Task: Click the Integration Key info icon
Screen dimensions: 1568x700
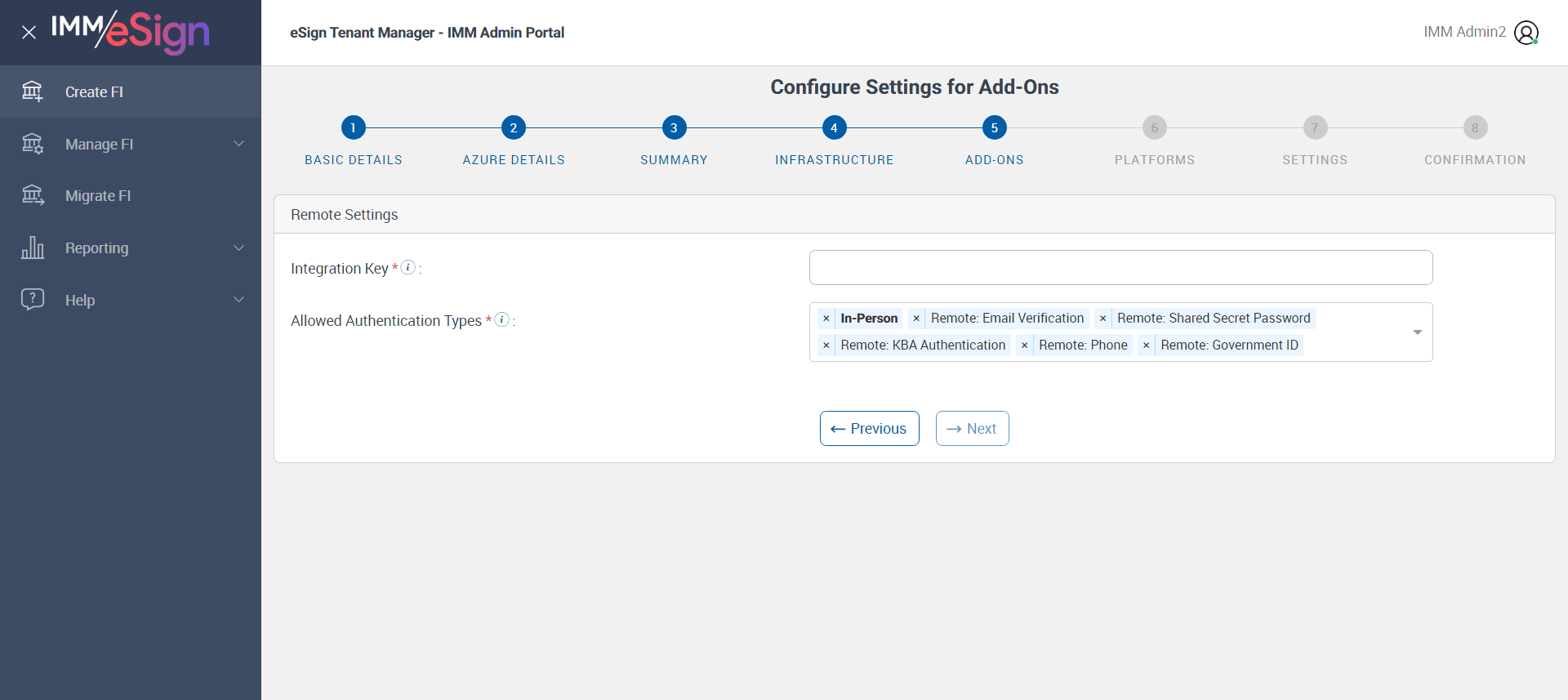Action: coord(408,267)
